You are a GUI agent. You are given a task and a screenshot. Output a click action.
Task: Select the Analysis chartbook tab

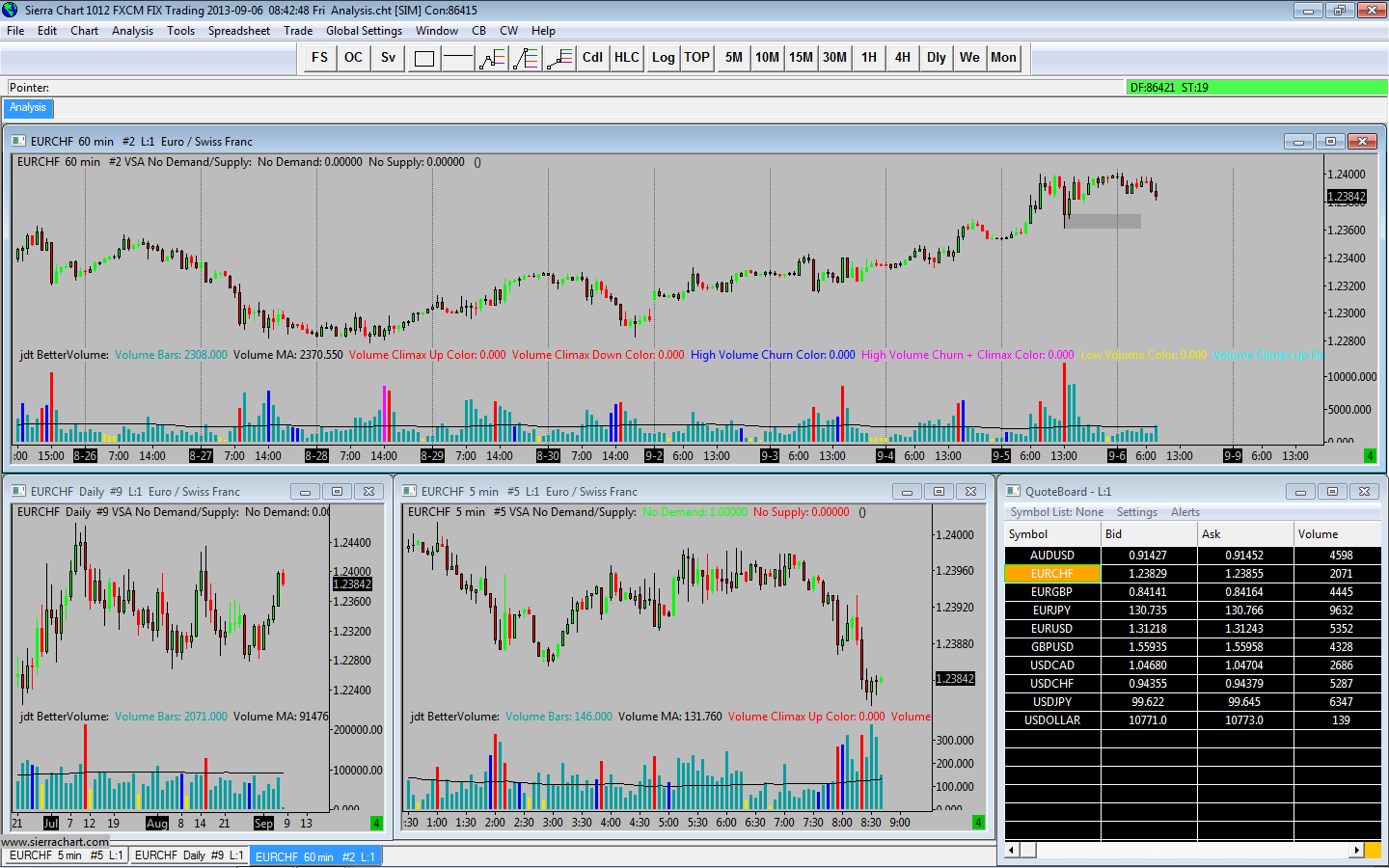pyautogui.click(x=28, y=108)
